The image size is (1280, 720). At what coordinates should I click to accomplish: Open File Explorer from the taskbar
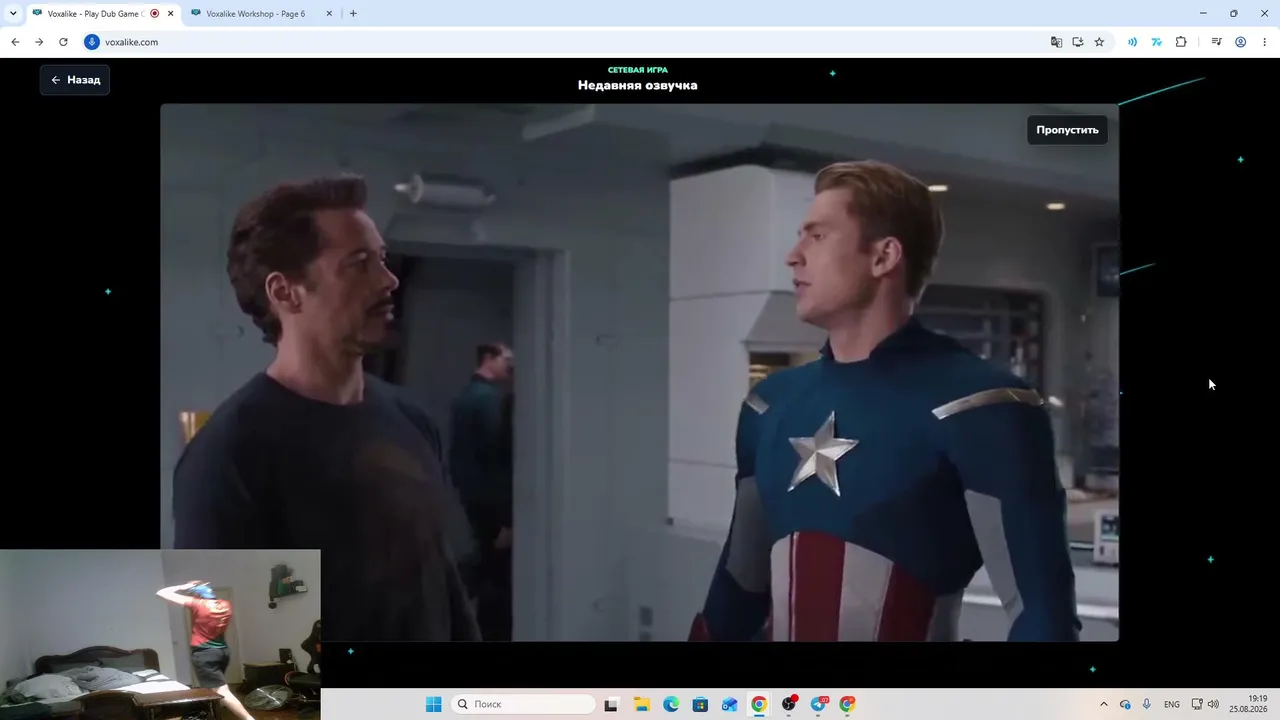click(642, 704)
